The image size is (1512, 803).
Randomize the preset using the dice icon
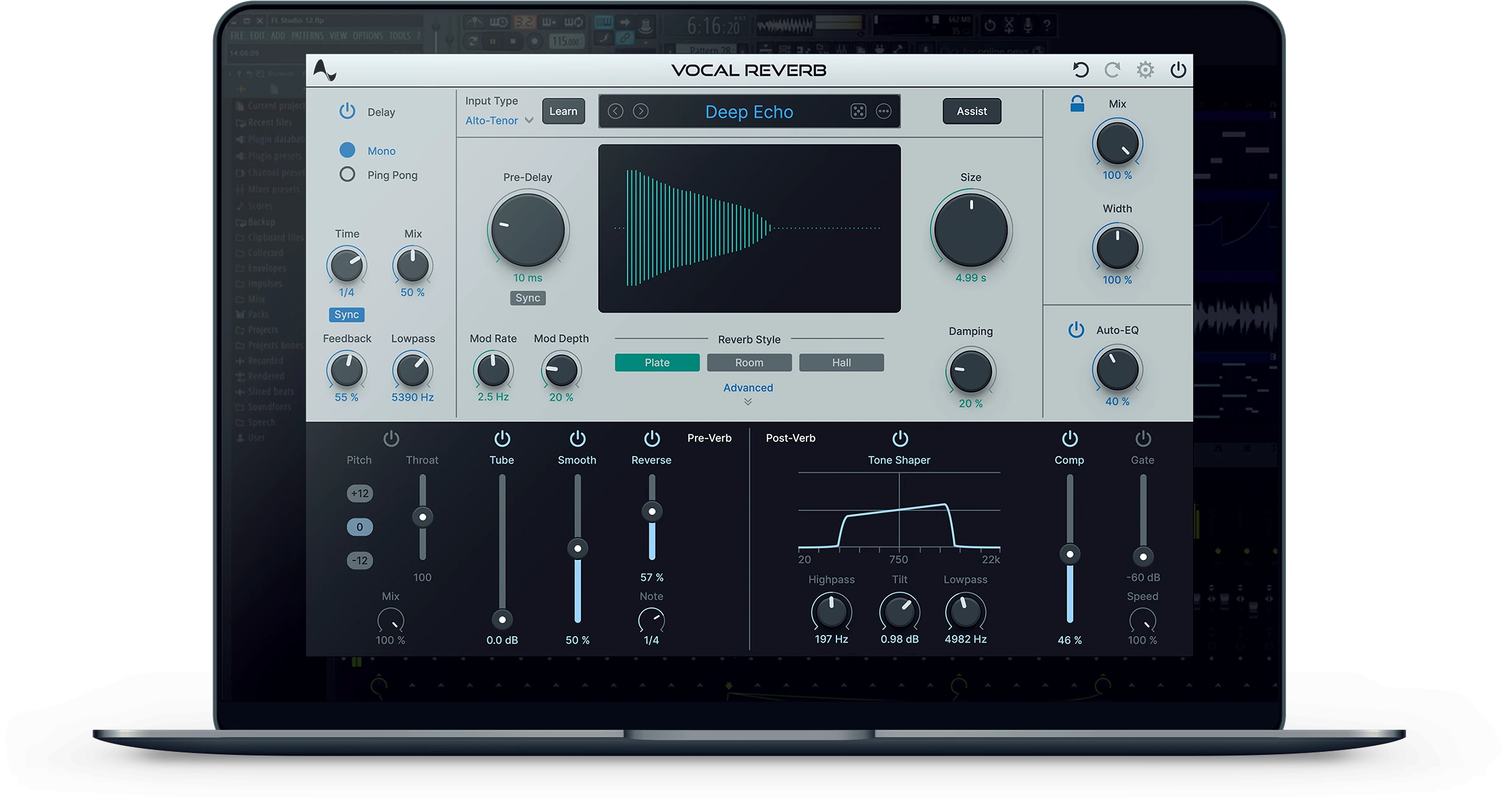pyautogui.click(x=858, y=111)
